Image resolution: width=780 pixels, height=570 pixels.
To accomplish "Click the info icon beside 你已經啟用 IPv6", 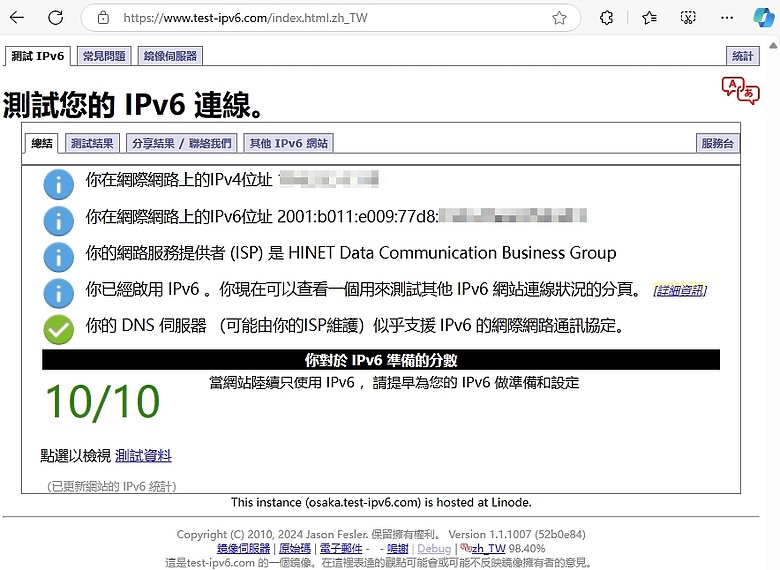I will [x=59, y=293].
